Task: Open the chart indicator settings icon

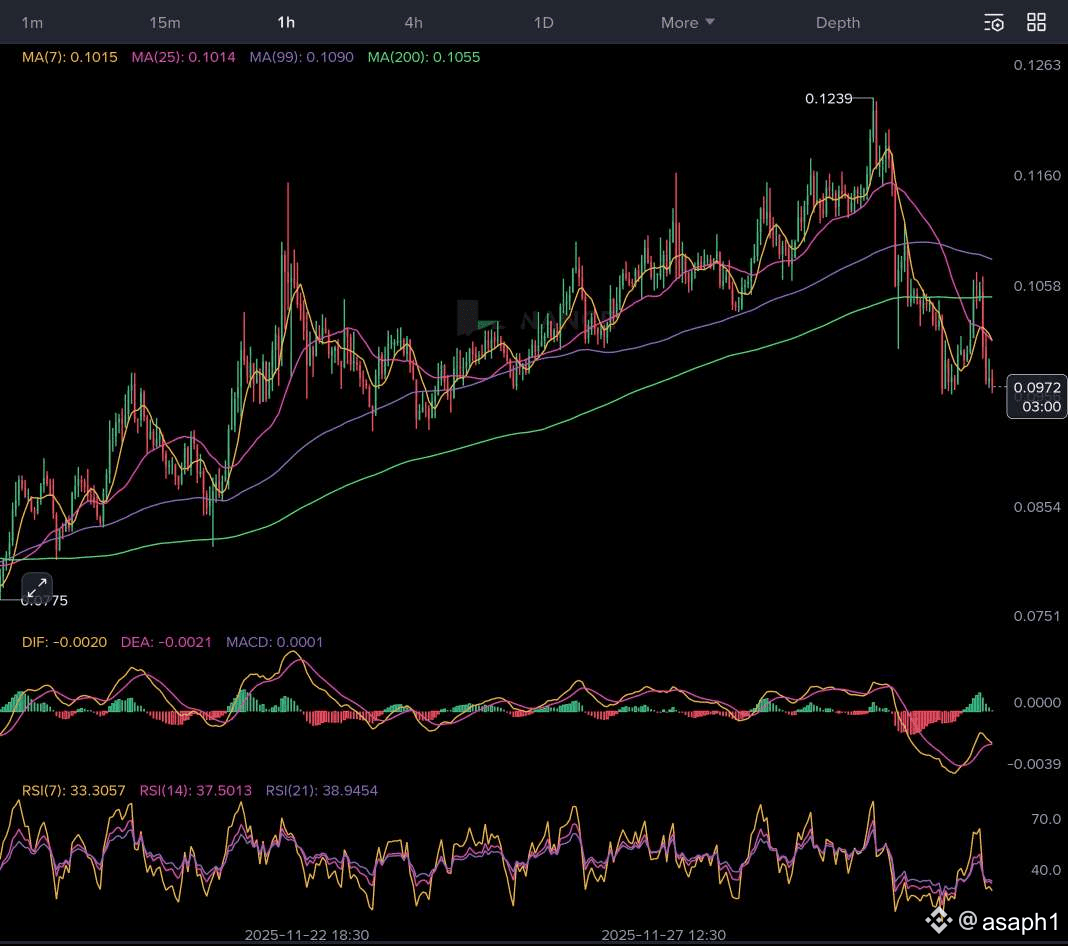Action: (x=994, y=22)
